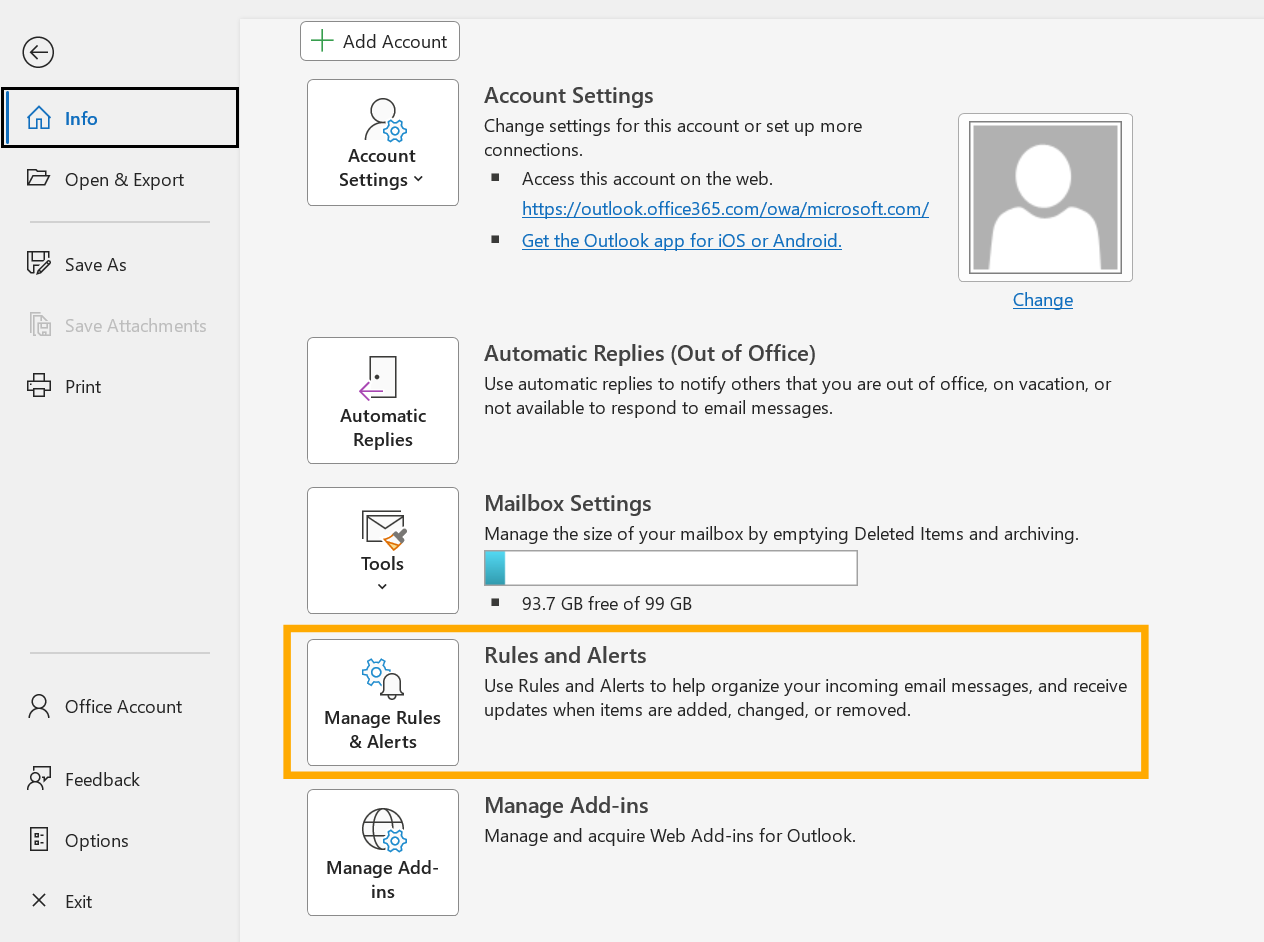Click the back arrow icon
Viewport: 1264px width, 942px height.
coord(38,52)
